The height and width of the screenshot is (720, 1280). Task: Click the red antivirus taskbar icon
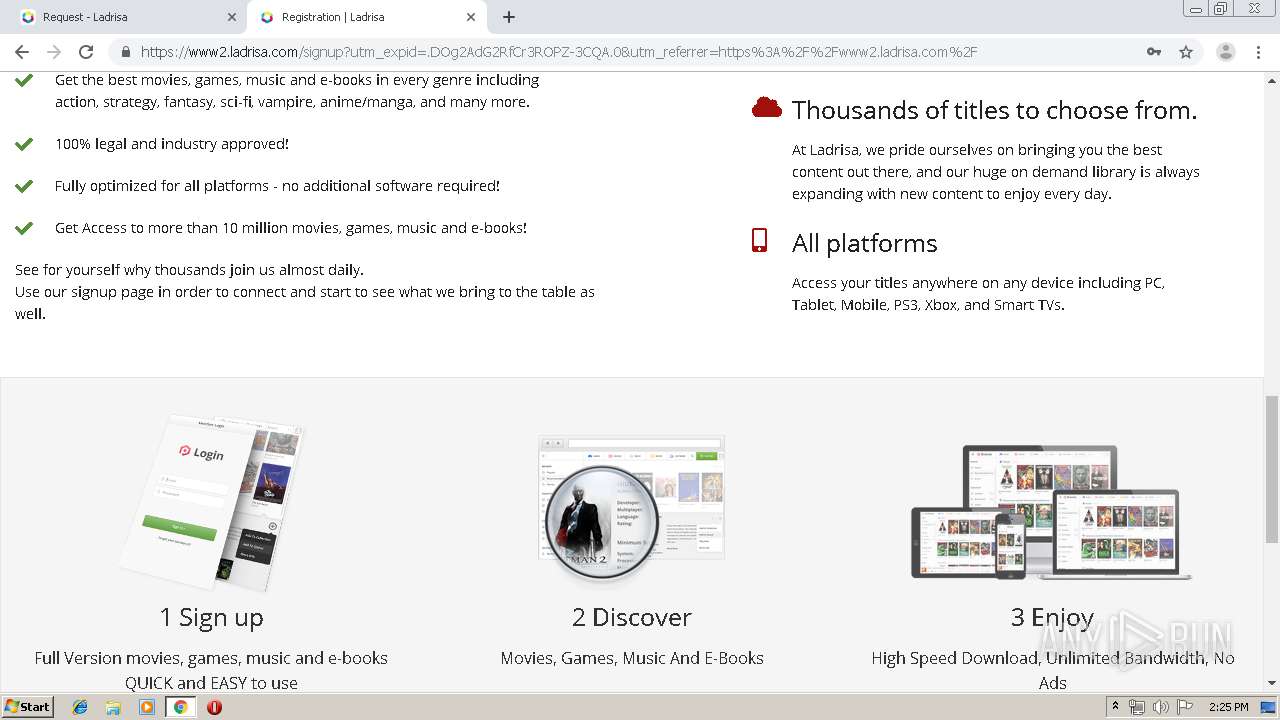pos(214,707)
